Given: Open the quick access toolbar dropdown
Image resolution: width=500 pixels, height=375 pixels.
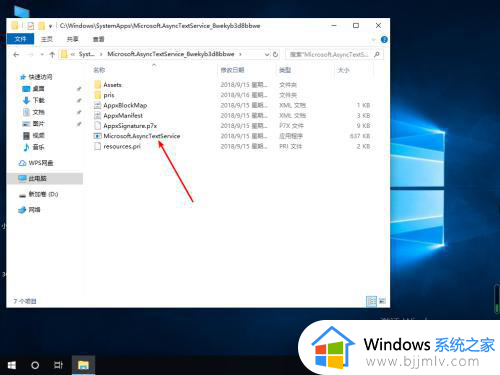Looking at the screenshot, I should pos(50,26).
